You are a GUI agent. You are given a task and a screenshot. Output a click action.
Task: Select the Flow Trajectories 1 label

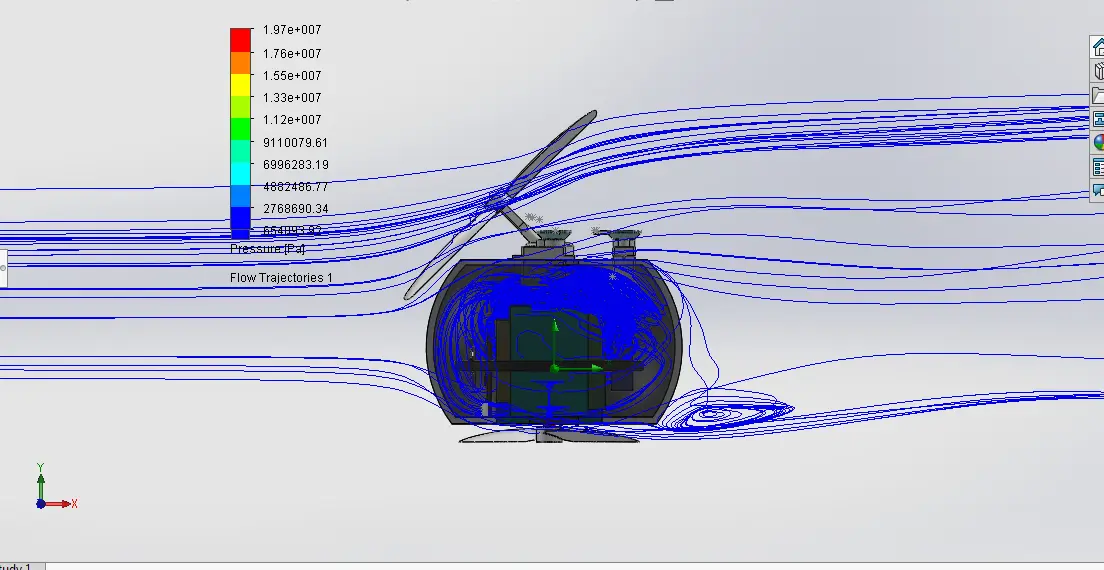(281, 278)
